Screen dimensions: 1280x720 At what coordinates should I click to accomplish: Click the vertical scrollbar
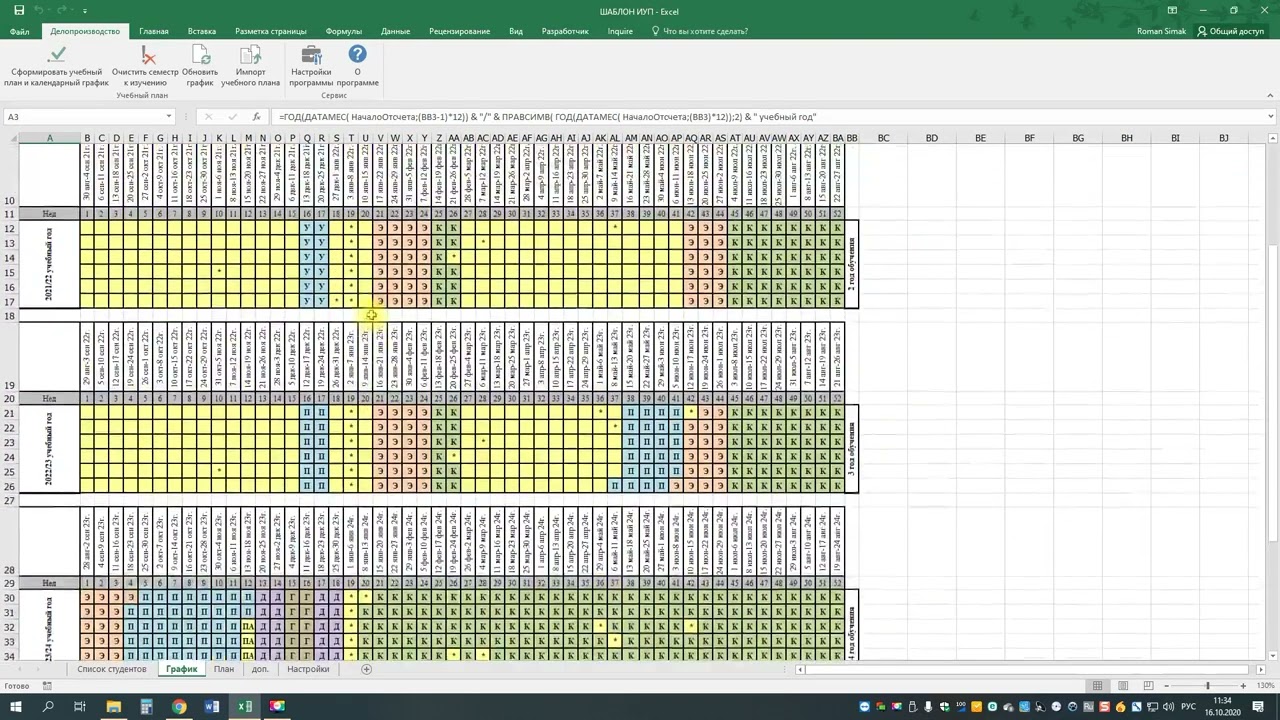click(1272, 400)
